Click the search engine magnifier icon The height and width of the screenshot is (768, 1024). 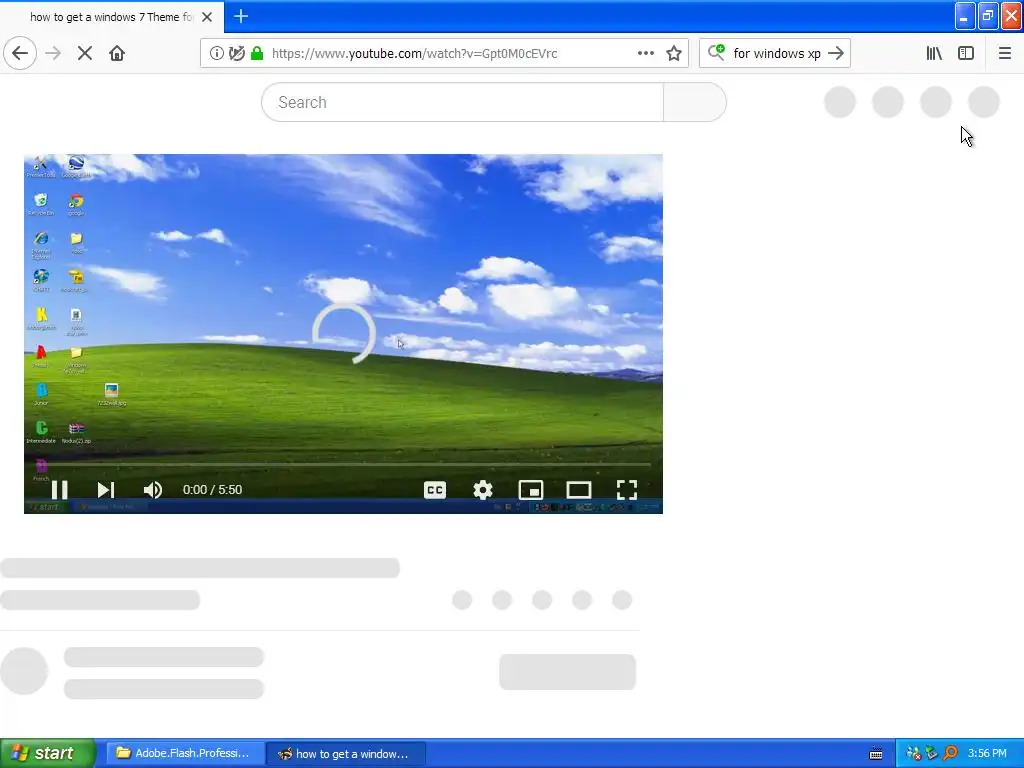716,52
